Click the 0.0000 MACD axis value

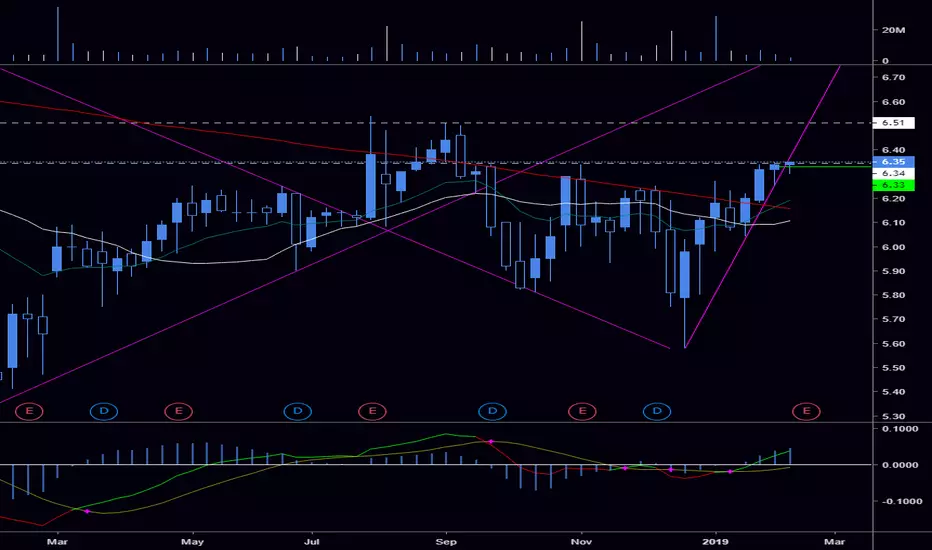click(900, 465)
